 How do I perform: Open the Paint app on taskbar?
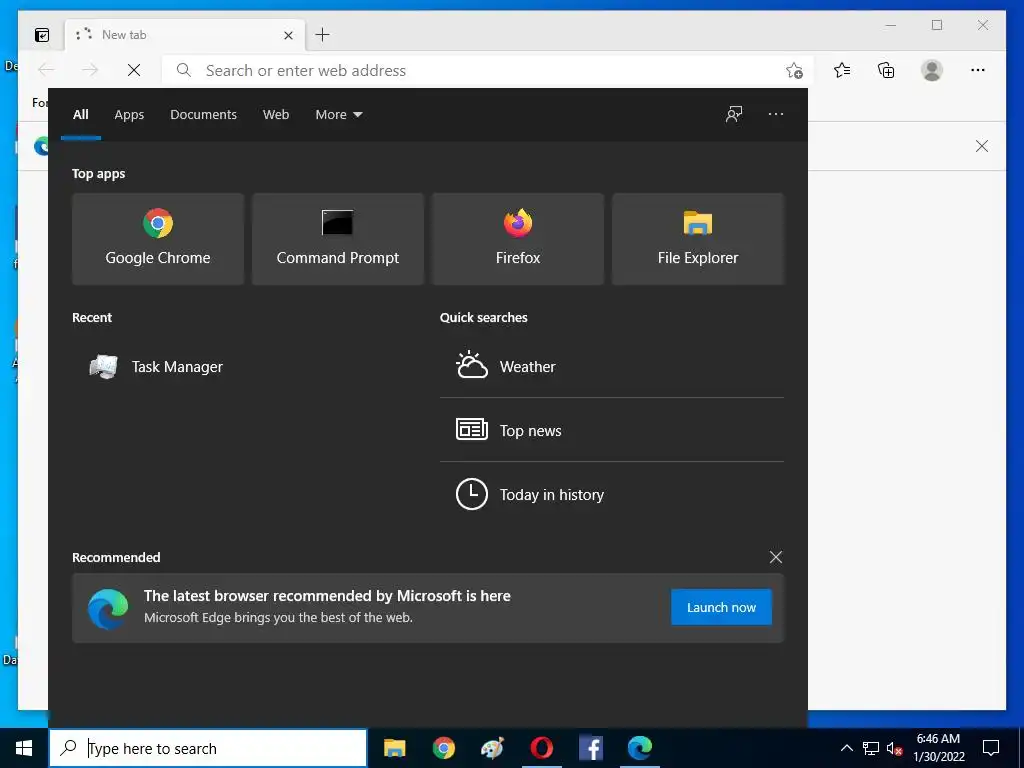[492, 748]
